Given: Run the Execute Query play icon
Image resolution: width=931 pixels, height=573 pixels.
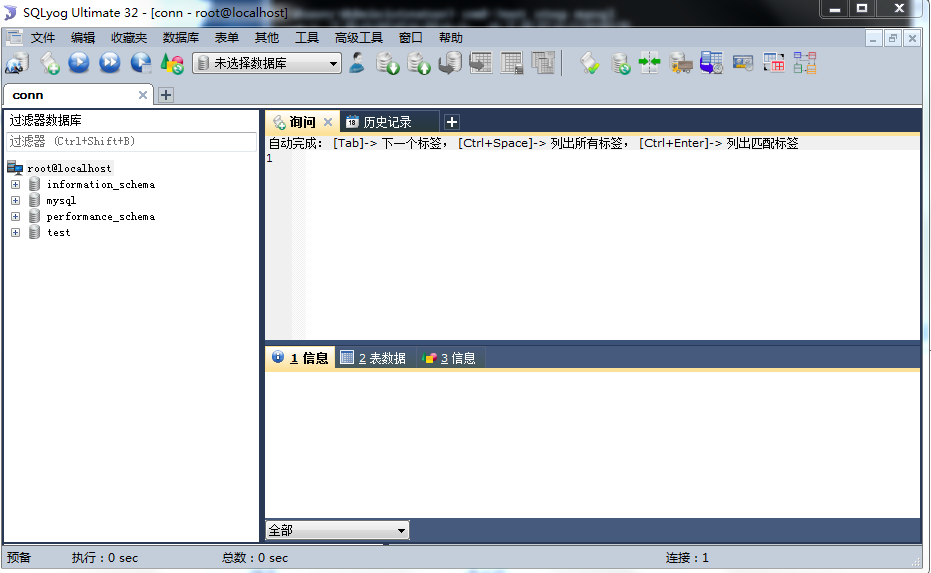Looking at the screenshot, I should [78, 63].
